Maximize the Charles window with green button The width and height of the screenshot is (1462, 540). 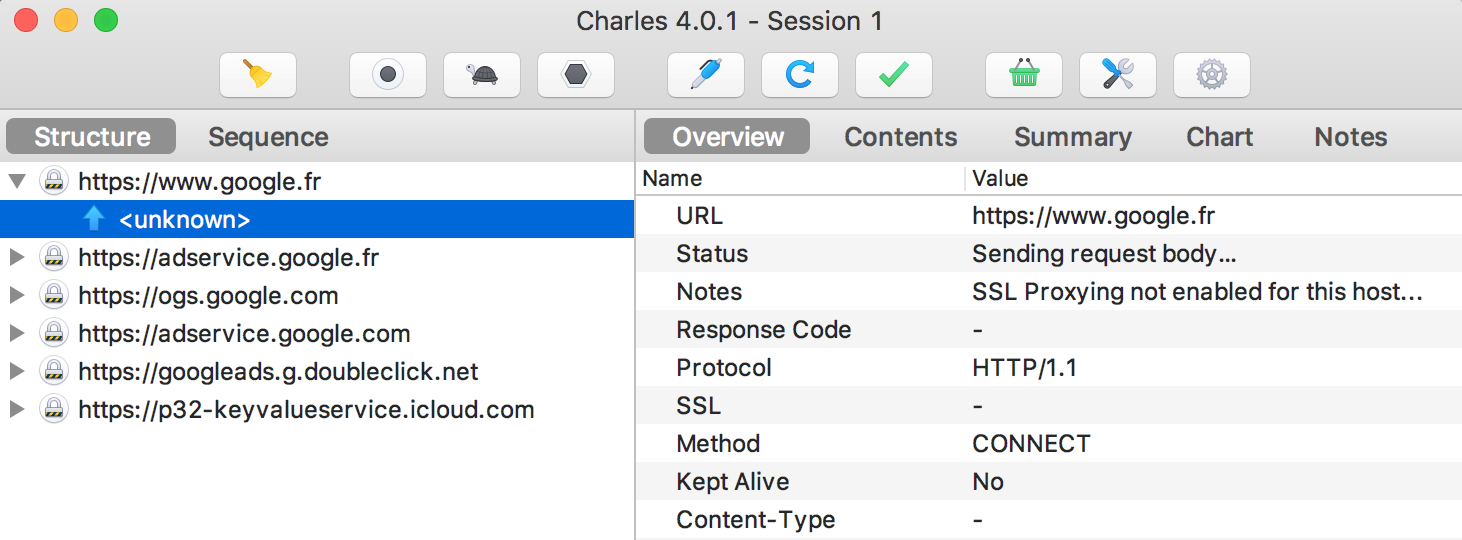106,20
